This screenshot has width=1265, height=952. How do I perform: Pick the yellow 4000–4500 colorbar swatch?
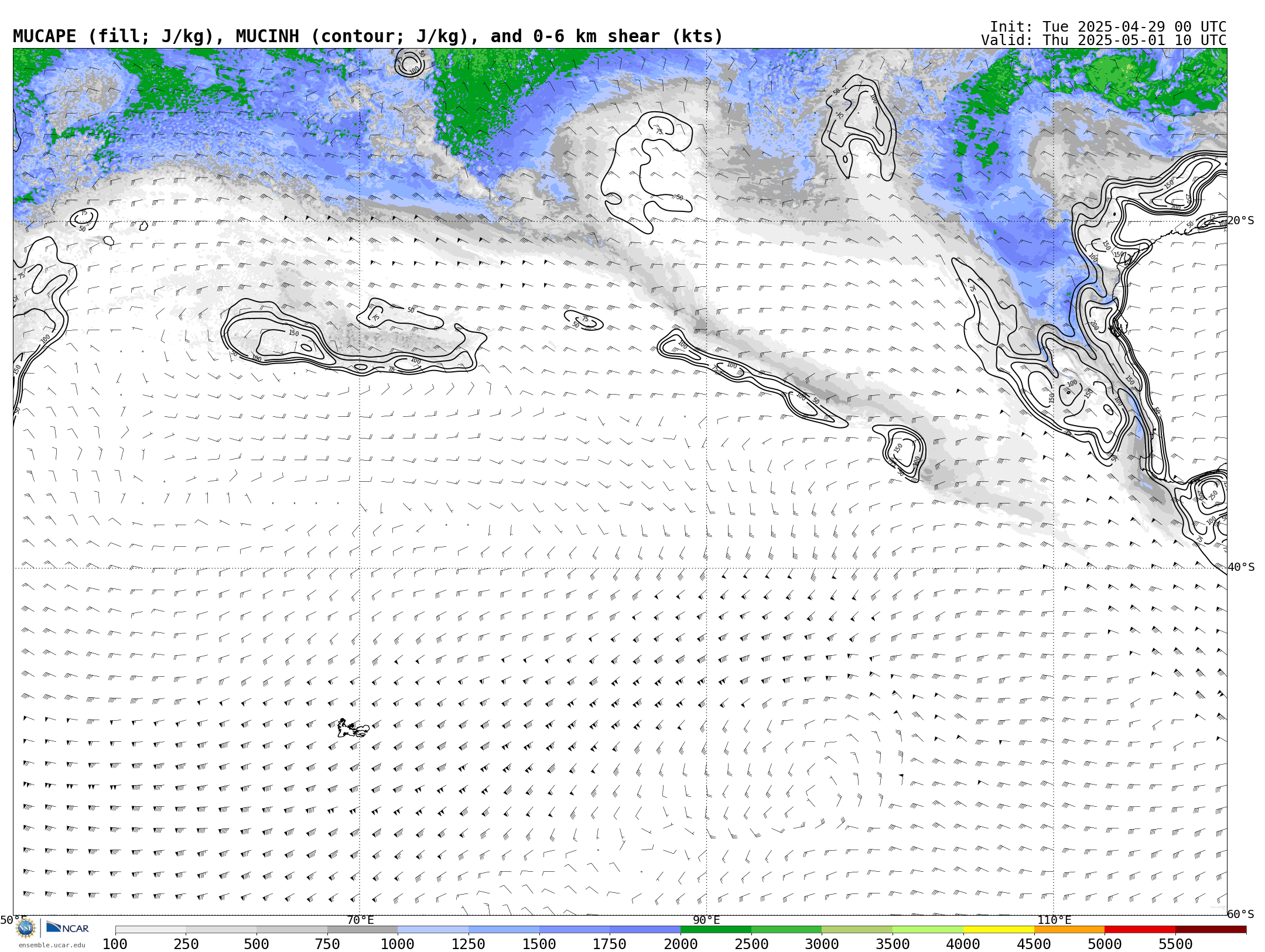pos(999,930)
